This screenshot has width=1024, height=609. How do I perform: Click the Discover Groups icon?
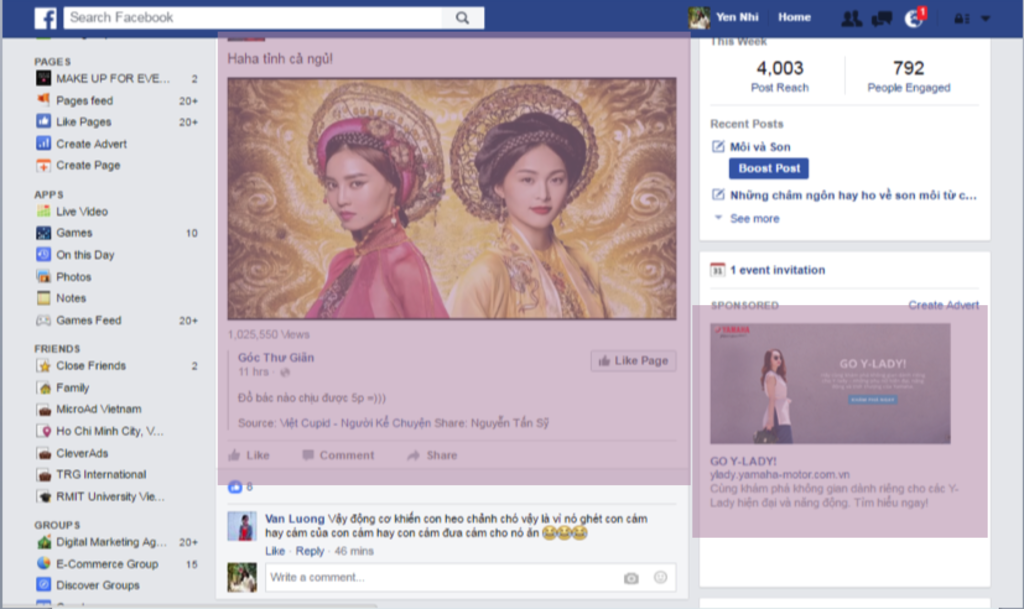click(44, 584)
